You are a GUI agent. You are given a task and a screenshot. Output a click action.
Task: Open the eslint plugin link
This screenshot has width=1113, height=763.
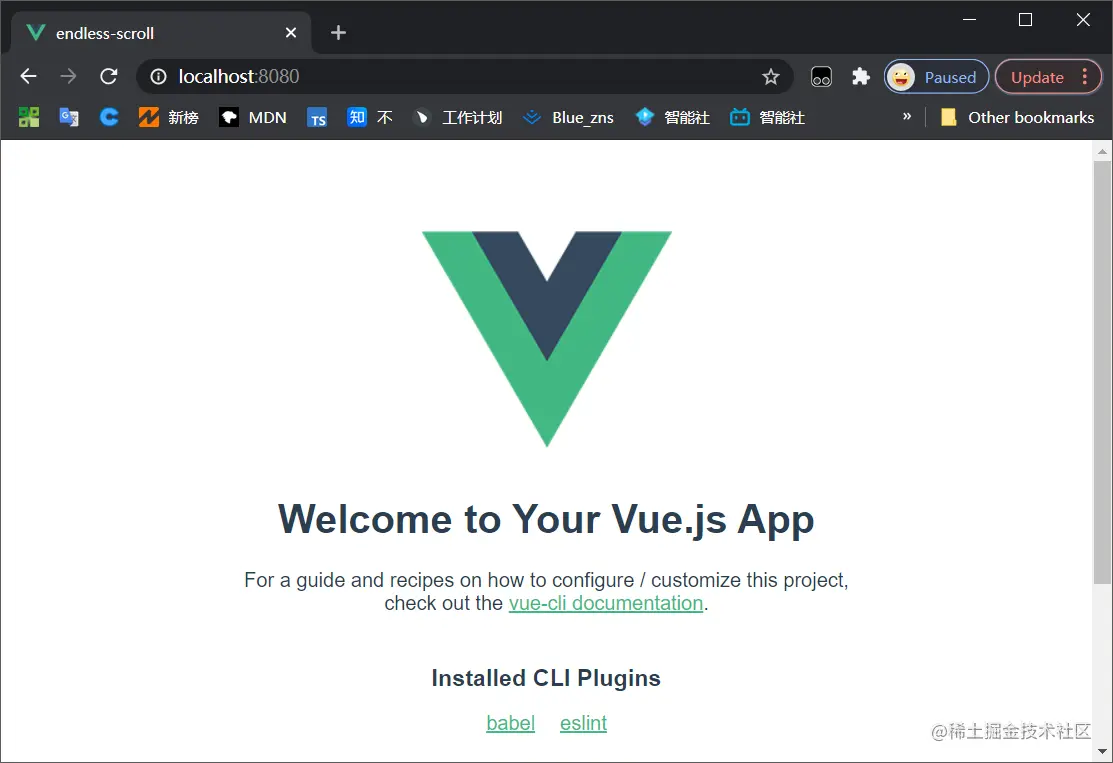point(583,723)
